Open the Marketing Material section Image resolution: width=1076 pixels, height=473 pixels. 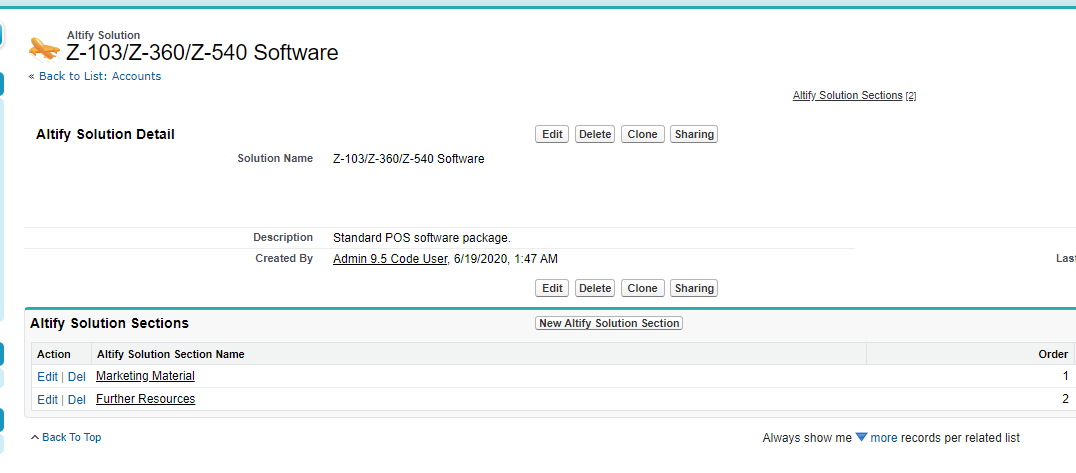click(x=145, y=376)
